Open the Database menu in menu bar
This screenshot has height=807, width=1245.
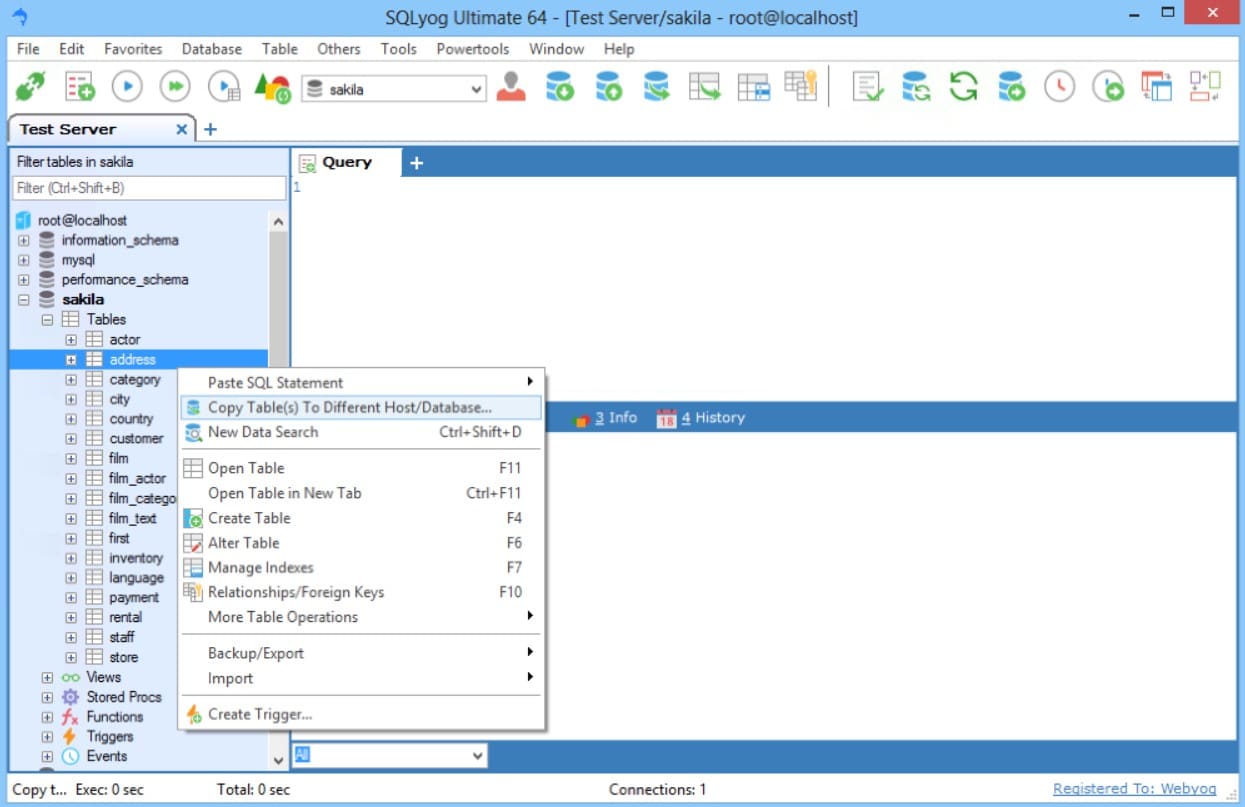click(212, 48)
